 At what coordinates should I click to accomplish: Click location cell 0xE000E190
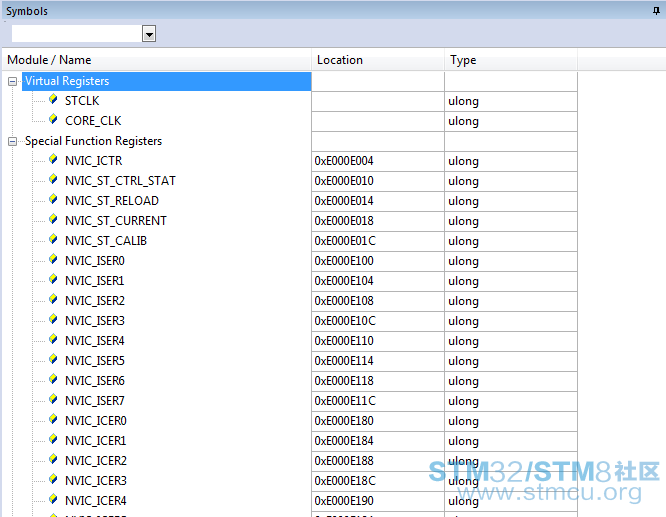(x=378, y=500)
